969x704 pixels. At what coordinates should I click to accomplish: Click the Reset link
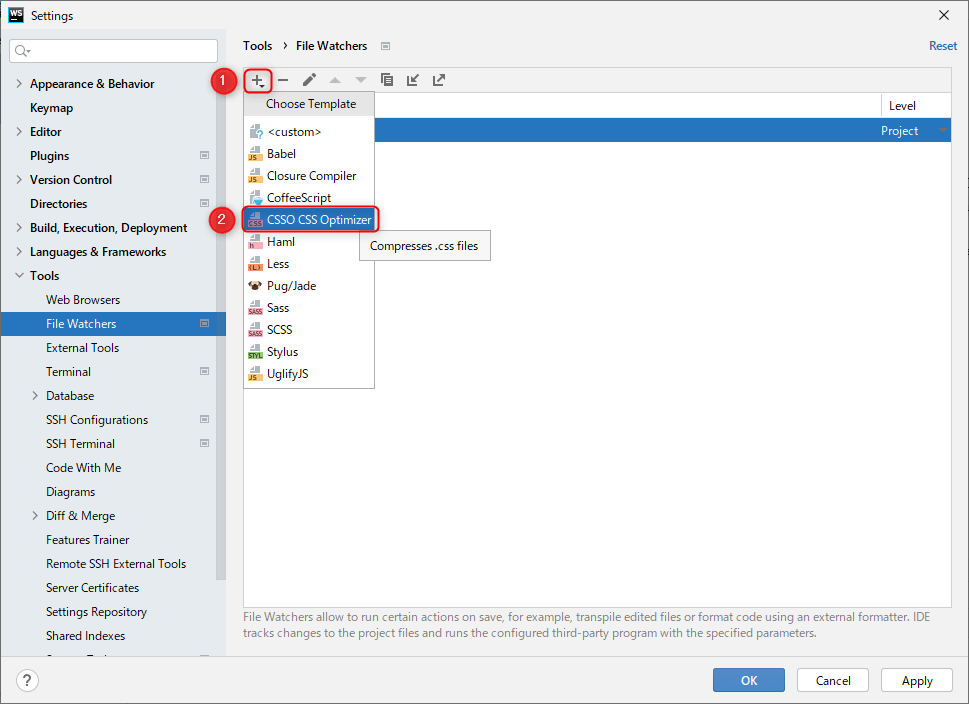943,46
